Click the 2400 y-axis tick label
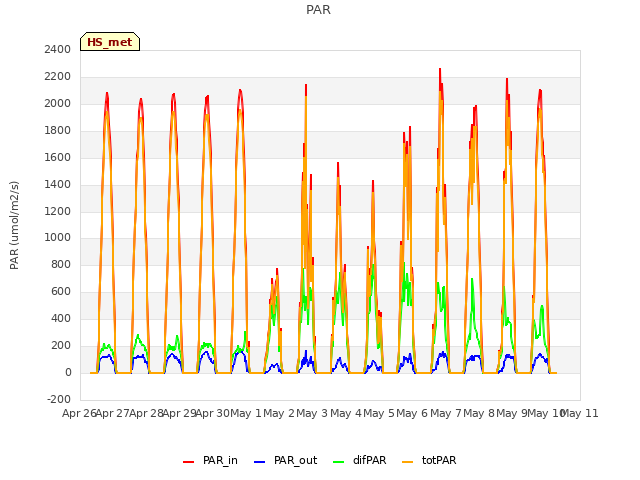This screenshot has height=480, width=640. (x=58, y=49)
